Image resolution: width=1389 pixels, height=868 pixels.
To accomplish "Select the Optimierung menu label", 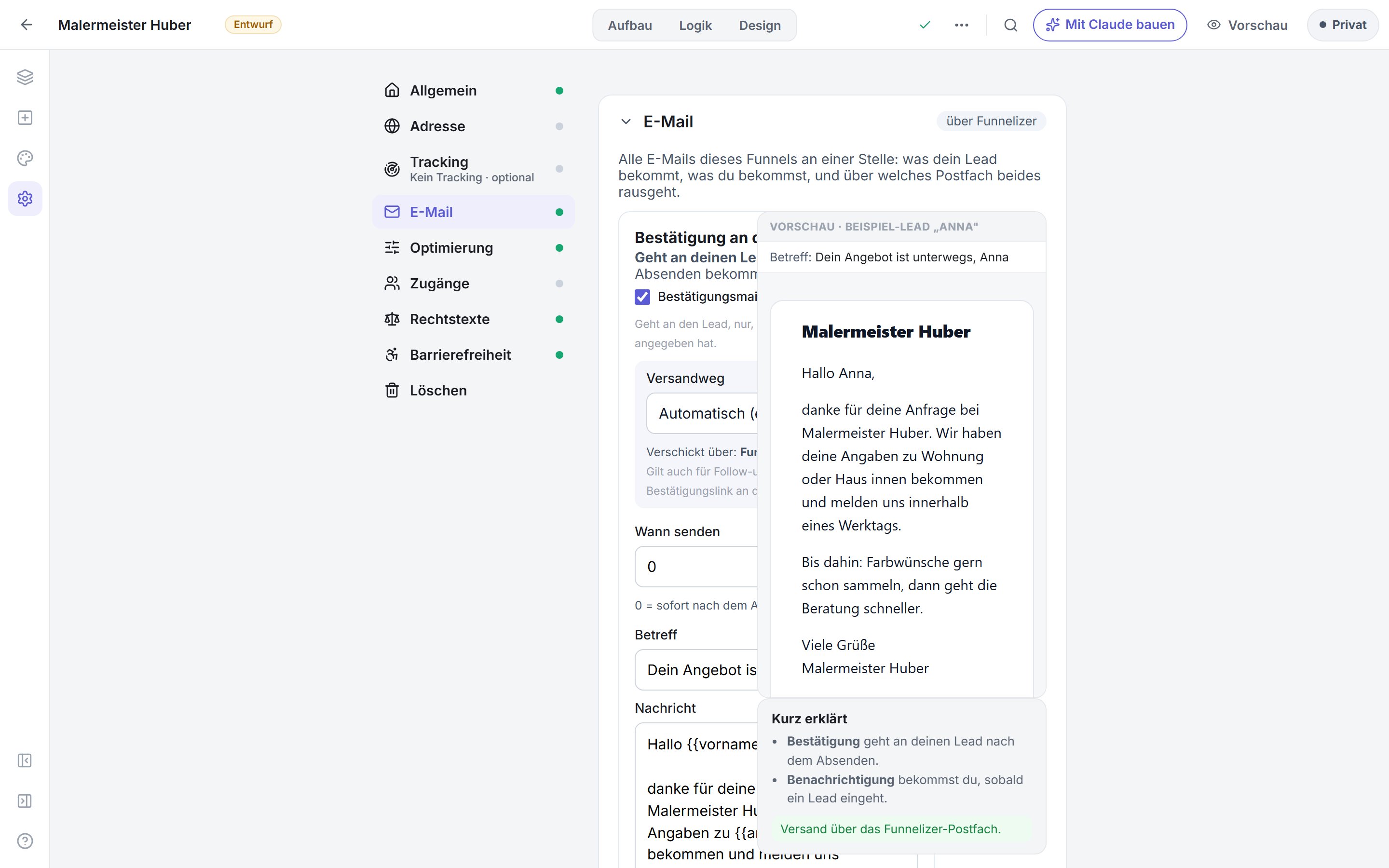I will pos(451,247).
